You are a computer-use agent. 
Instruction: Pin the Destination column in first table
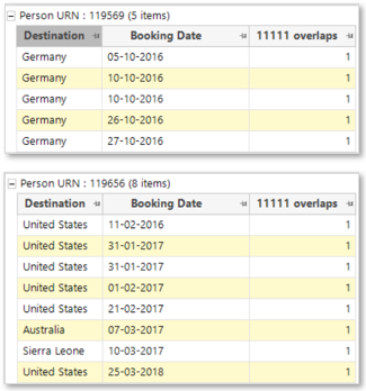96,36
